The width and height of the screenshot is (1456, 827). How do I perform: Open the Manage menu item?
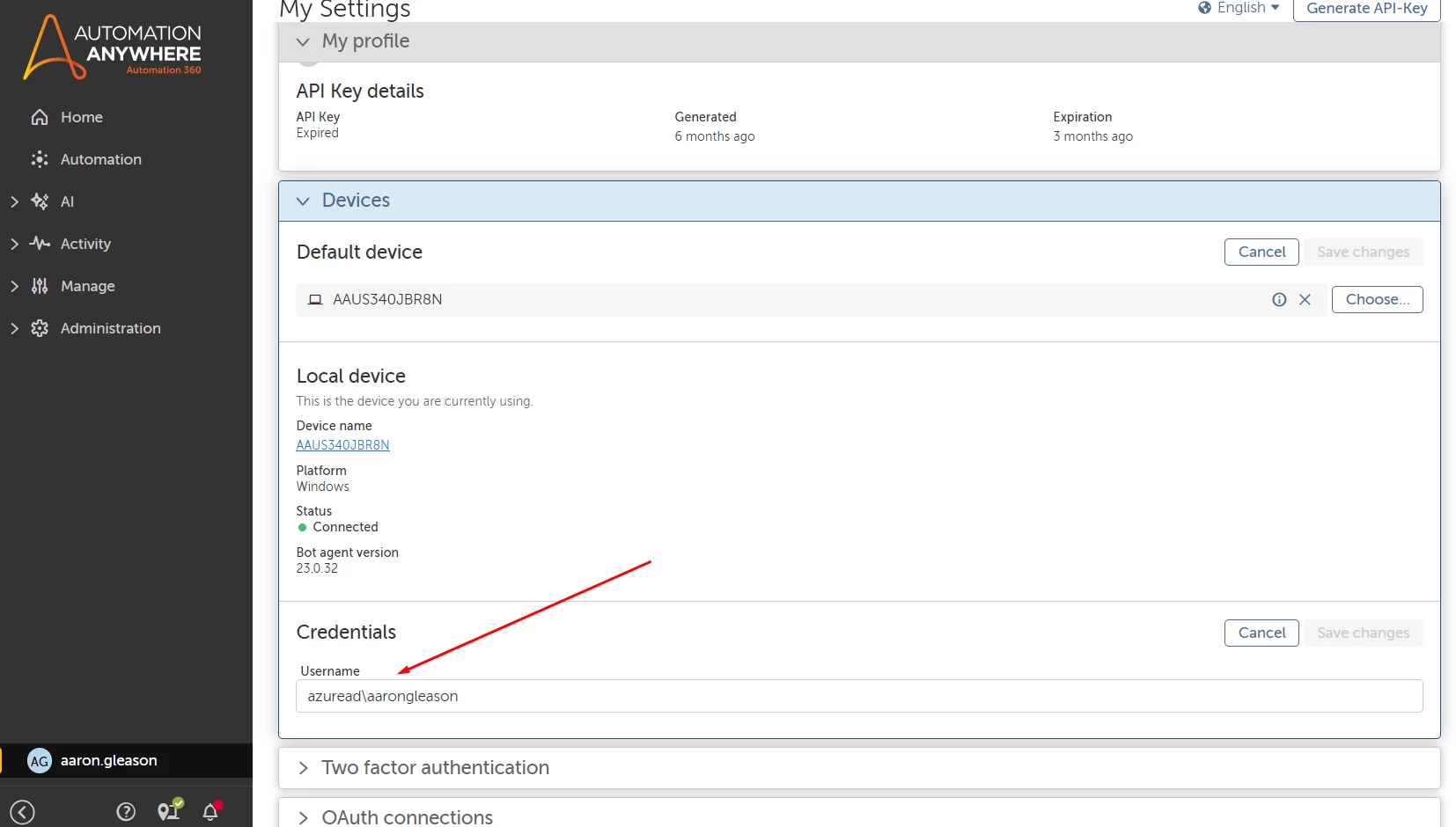pos(87,286)
